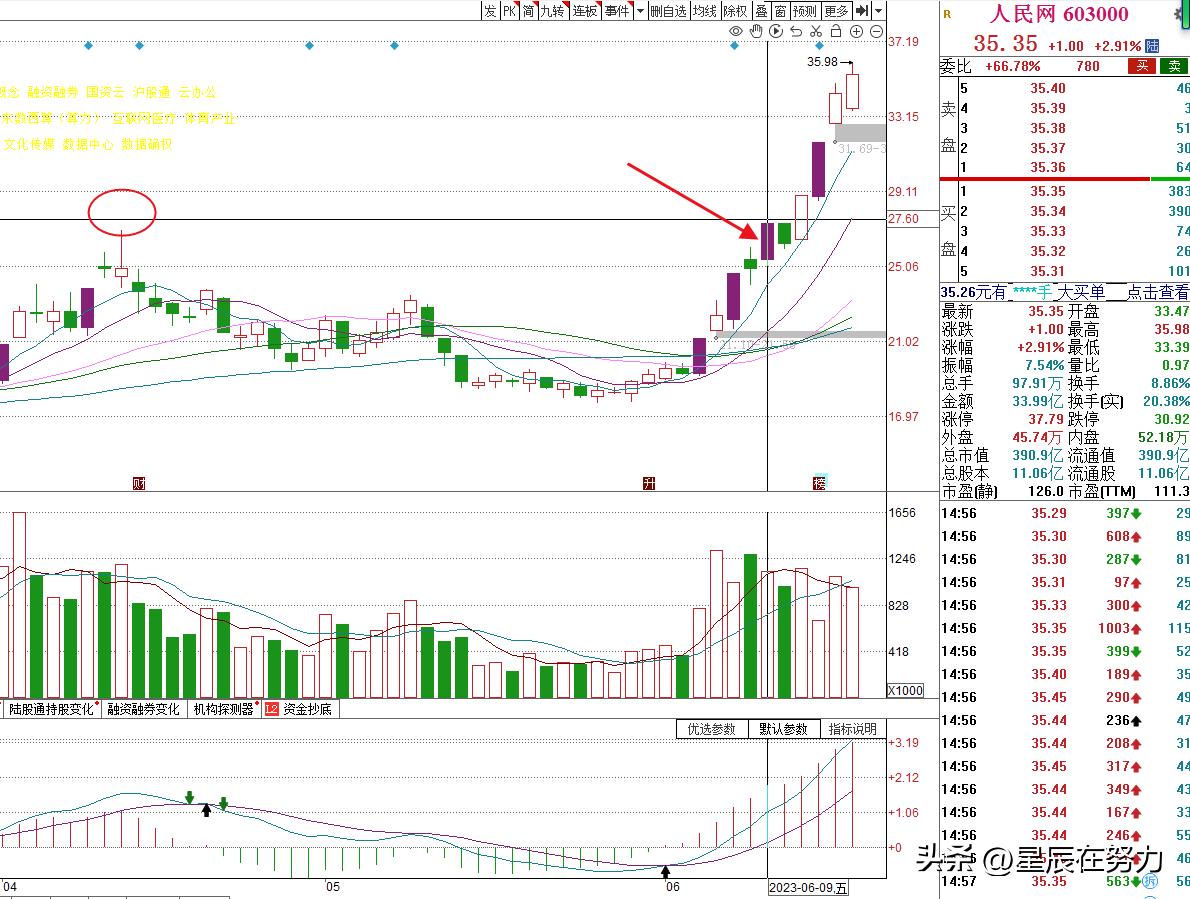Click the 优选参数 button
1190x899 pixels.
(x=712, y=729)
